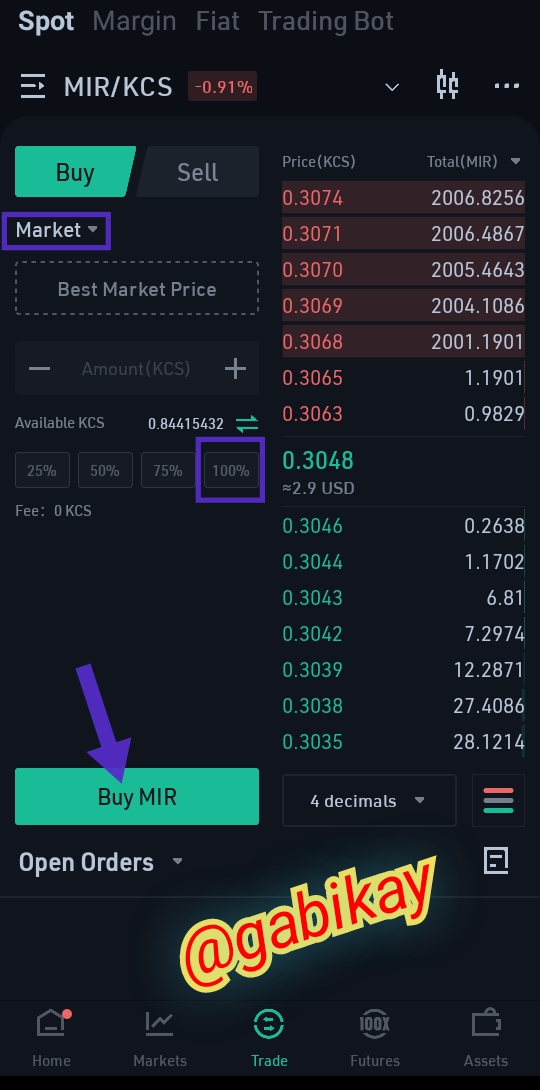The height and width of the screenshot is (1090, 540).
Task: Tap the MIR/KCS pair name
Action: [x=118, y=87]
